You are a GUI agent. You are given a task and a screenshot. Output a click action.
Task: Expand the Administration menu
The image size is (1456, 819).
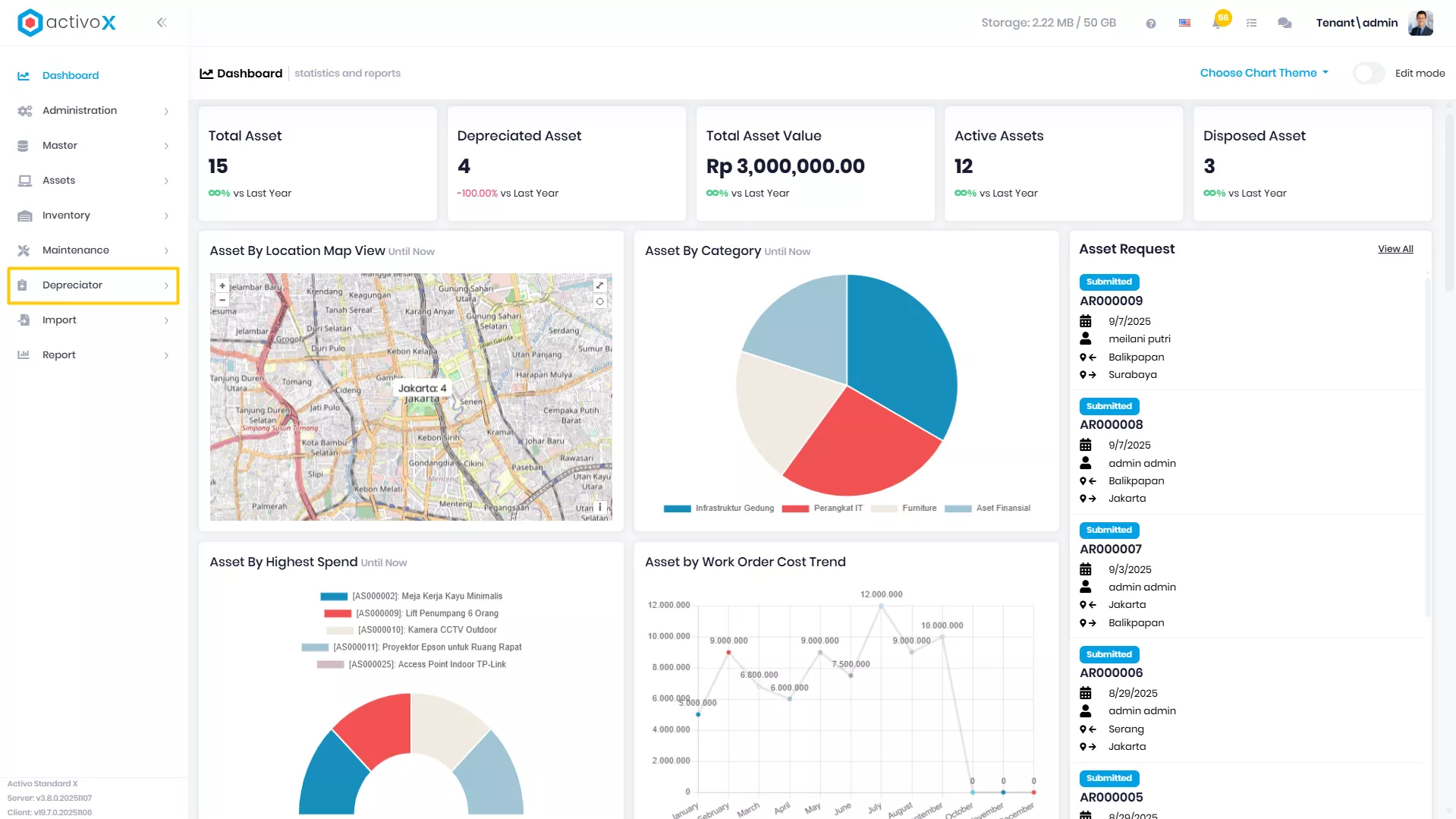(x=93, y=111)
